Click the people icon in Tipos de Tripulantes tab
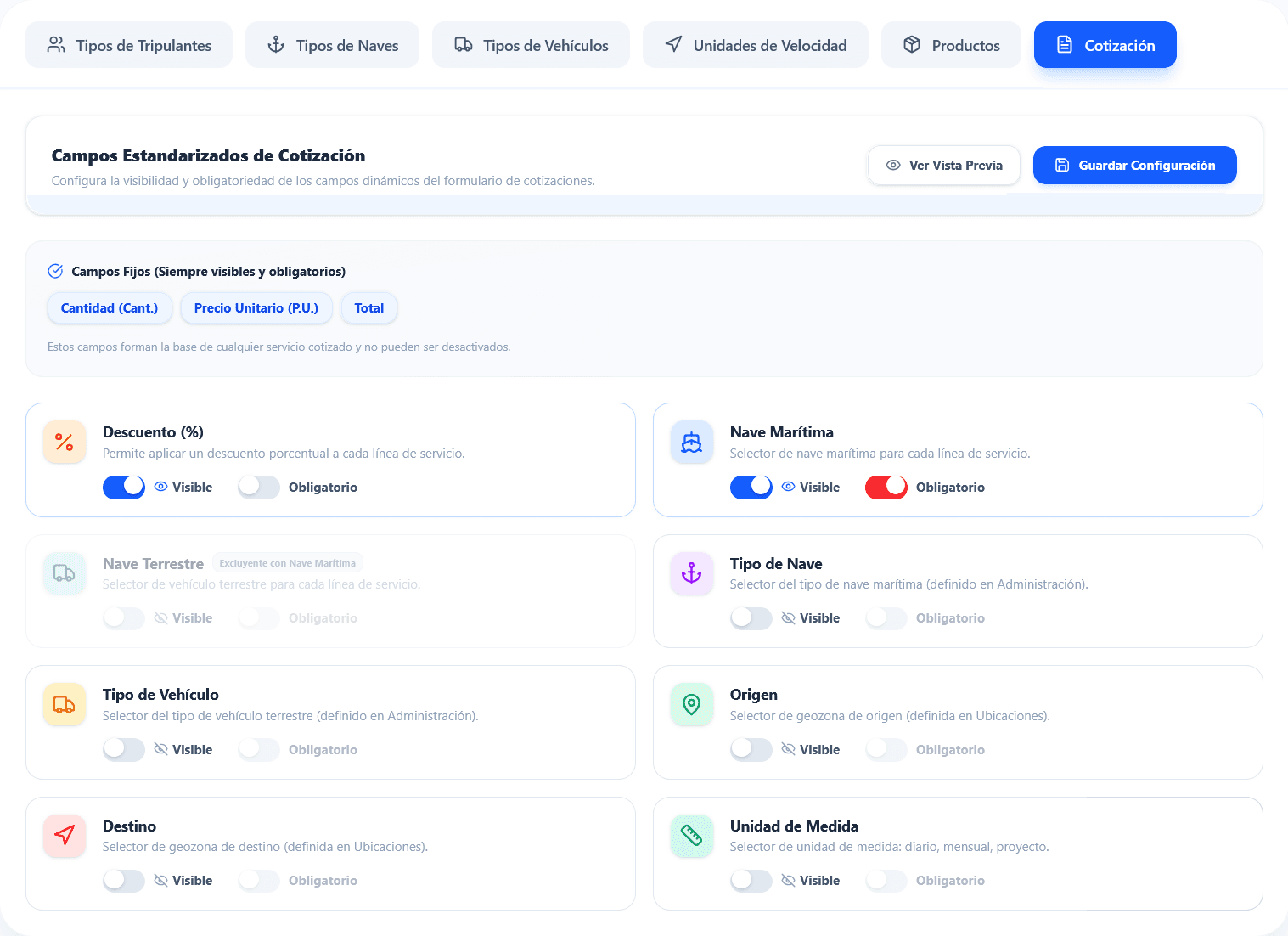The height and width of the screenshot is (936, 1288). click(56, 45)
